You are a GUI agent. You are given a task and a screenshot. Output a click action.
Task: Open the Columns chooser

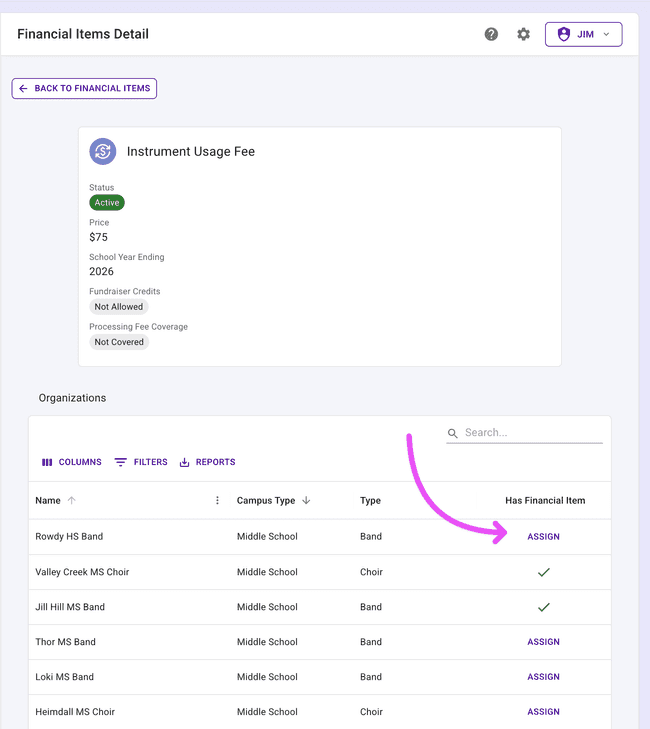point(72,462)
